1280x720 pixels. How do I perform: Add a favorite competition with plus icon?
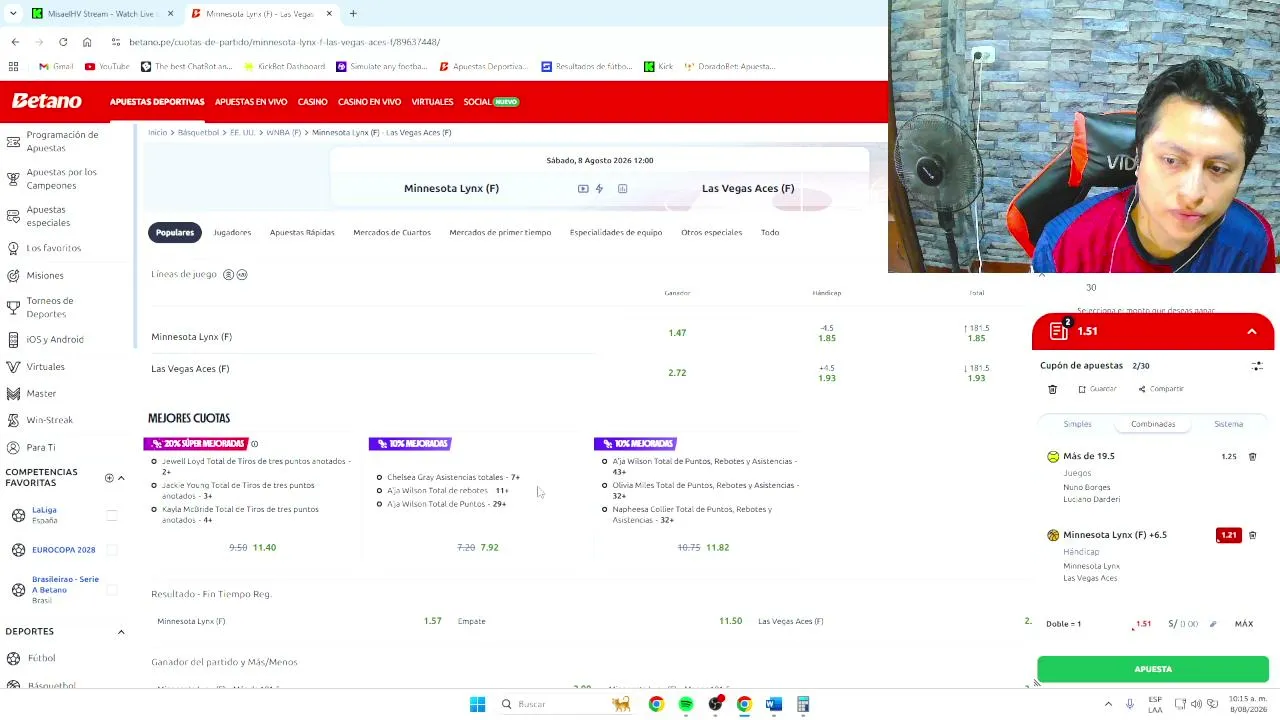click(x=109, y=478)
